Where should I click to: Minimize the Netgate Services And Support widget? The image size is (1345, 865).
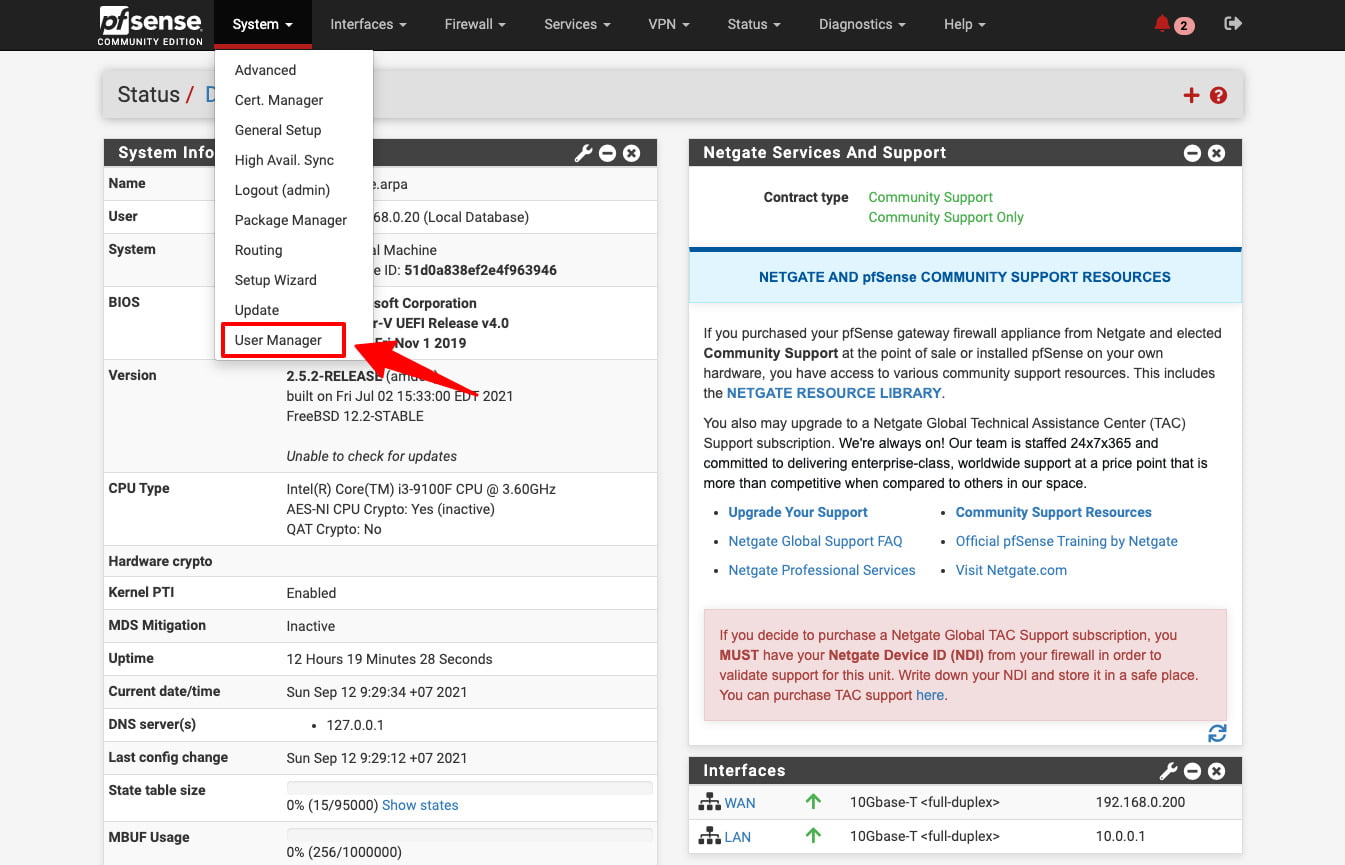tap(1192, 153)
